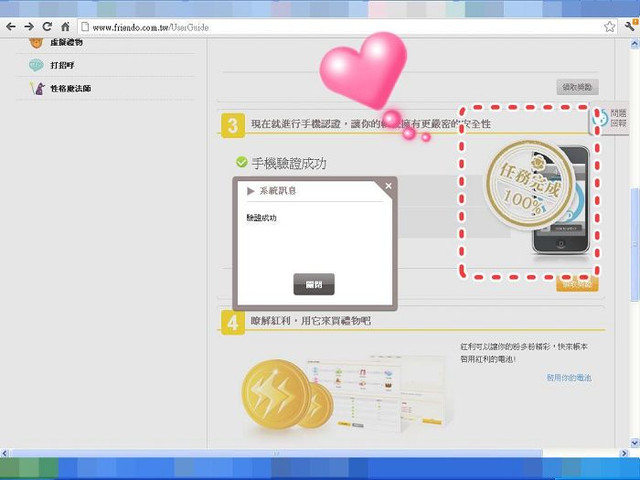This screenshot has width=640, height=480.
Task: Close system message dialog with X
Action: 388,186
